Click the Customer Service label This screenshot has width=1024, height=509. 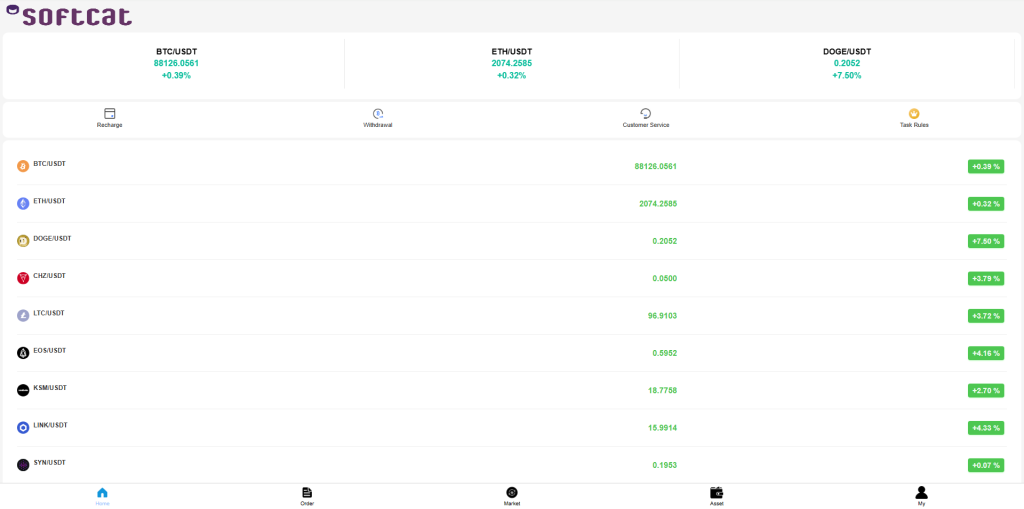pos(646,125)
